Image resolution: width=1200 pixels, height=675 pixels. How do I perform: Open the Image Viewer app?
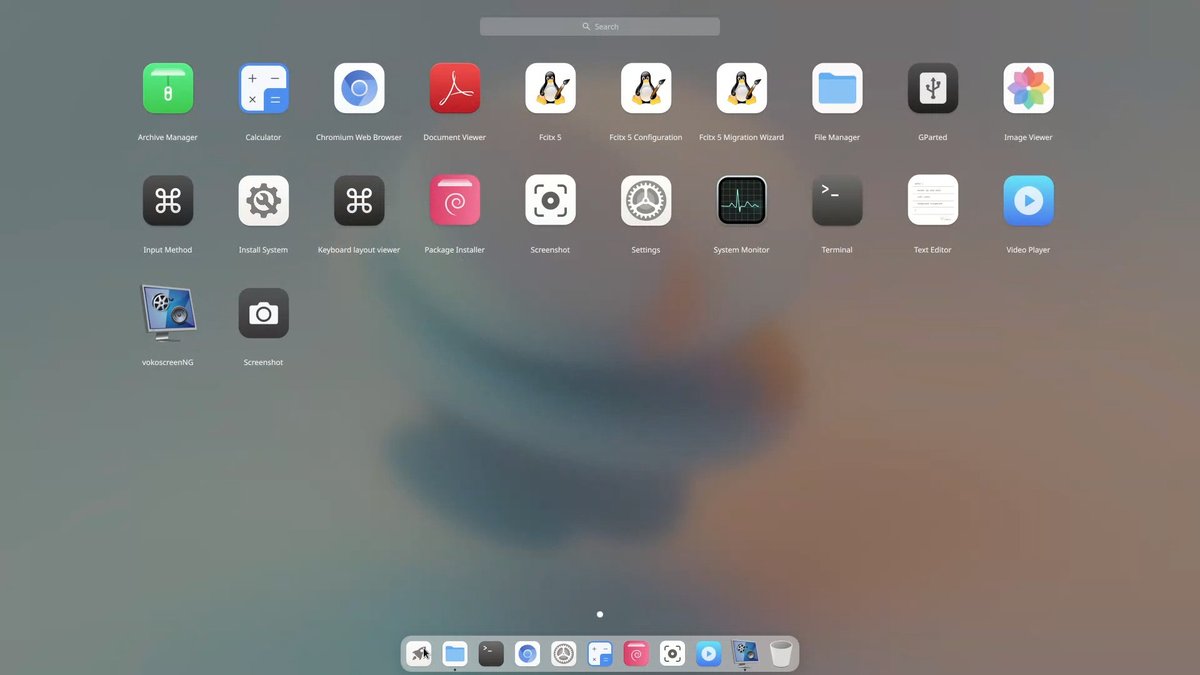point(1028,89)
